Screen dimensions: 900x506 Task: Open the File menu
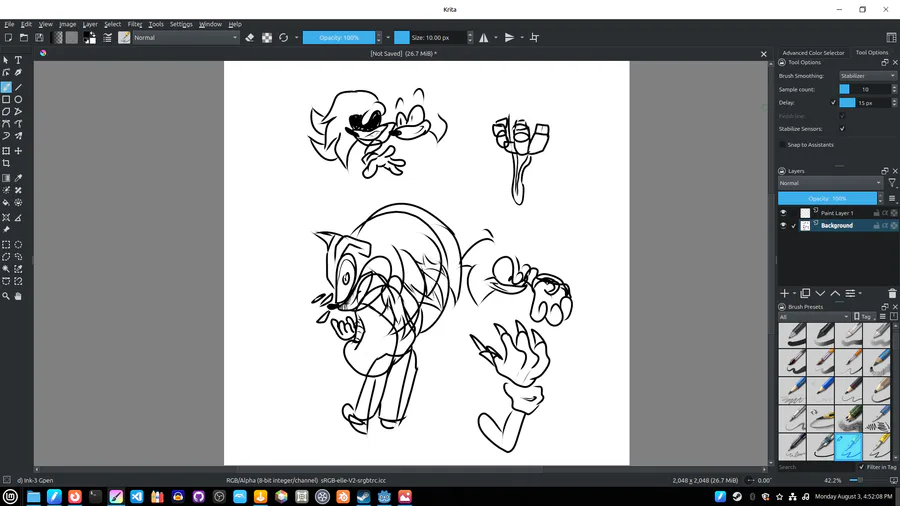coord(9,24)
